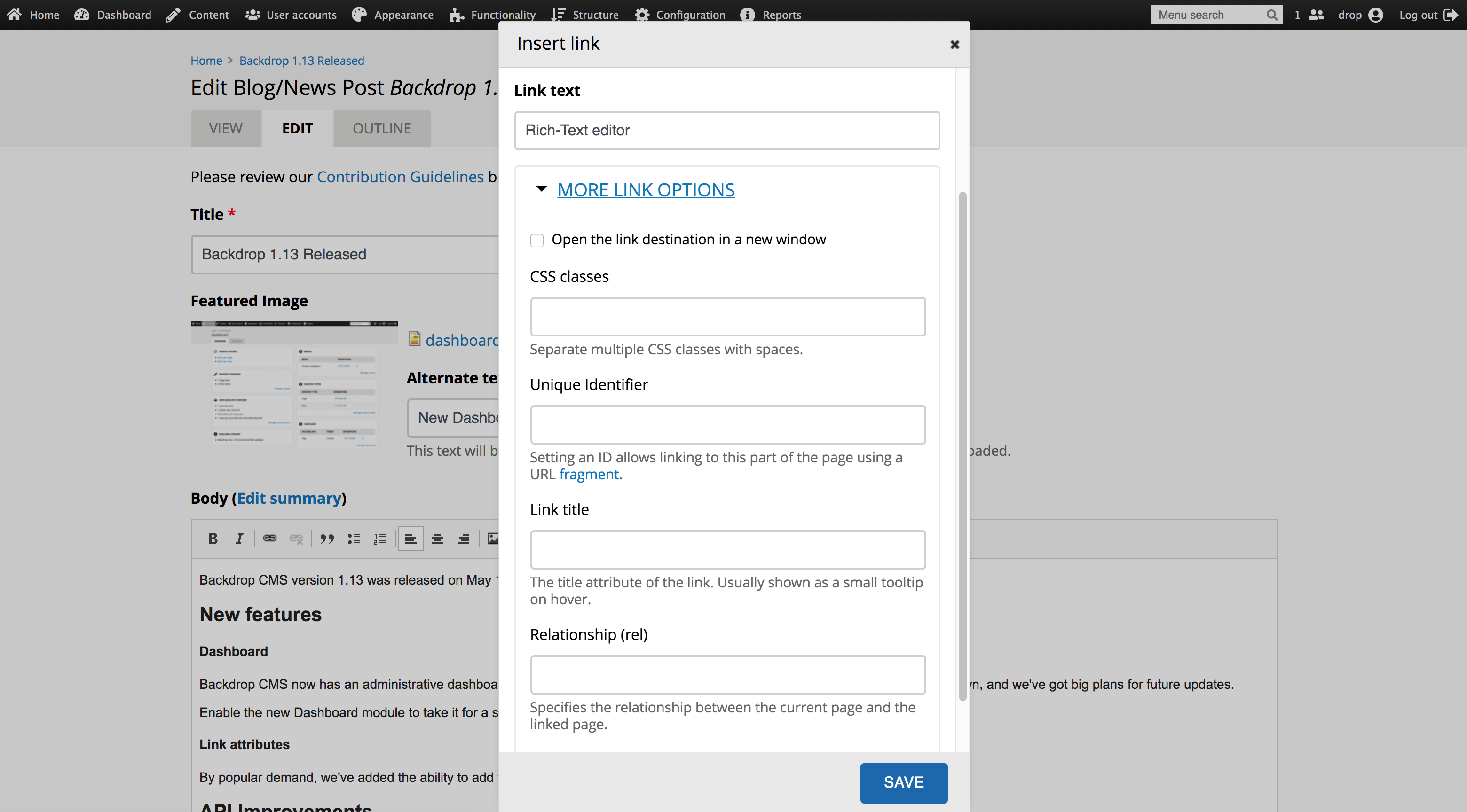Click the dialog vertical scrollbar

(962, 447)
